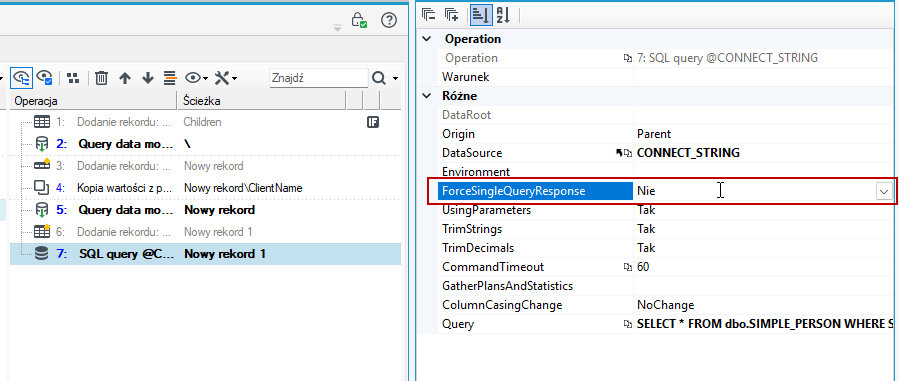This screenshot has width=899, height=381.
Task: Click the database icon of operation 7
Action: 41,253
